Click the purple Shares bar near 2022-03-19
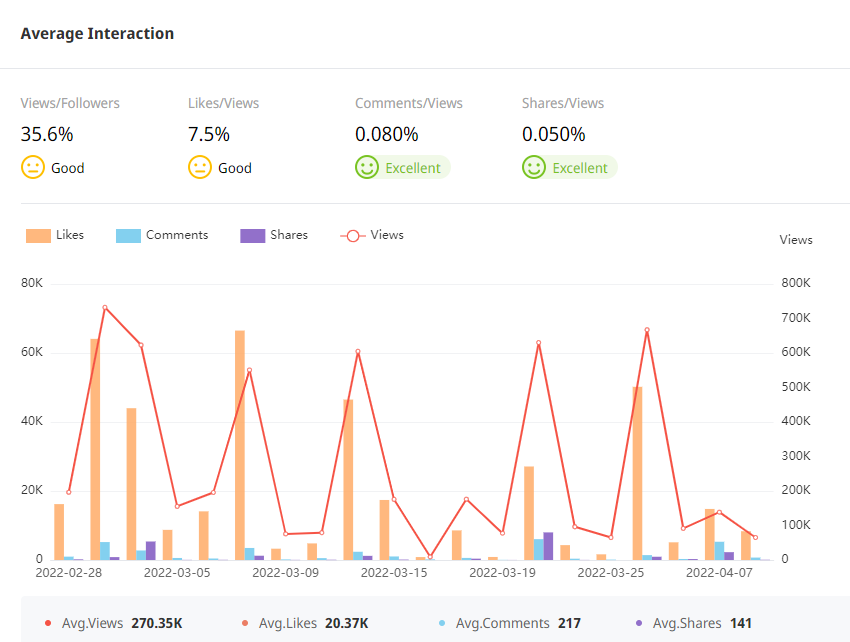850x642 pixels. (x=548, y=546)
